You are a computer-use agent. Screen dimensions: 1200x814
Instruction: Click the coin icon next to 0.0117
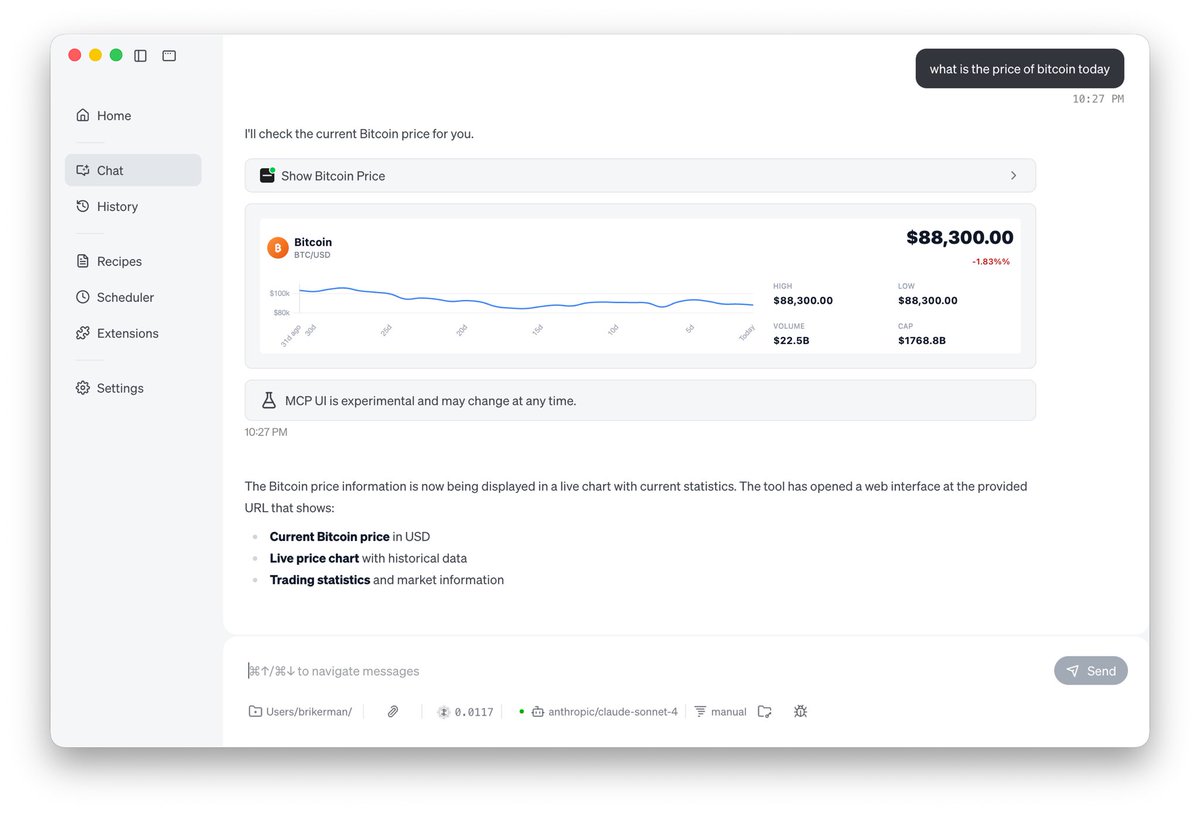pos(444,712)
